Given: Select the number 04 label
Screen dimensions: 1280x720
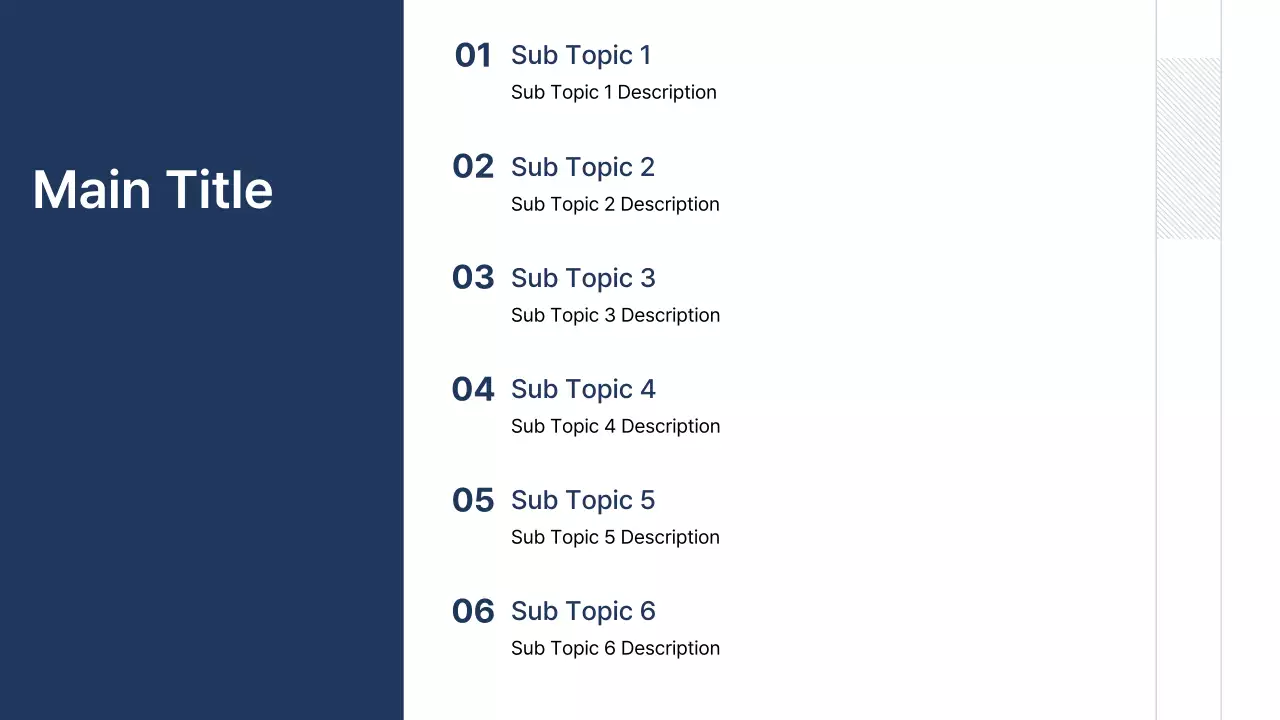Looking at the screenshot, I should coord(473,389).
